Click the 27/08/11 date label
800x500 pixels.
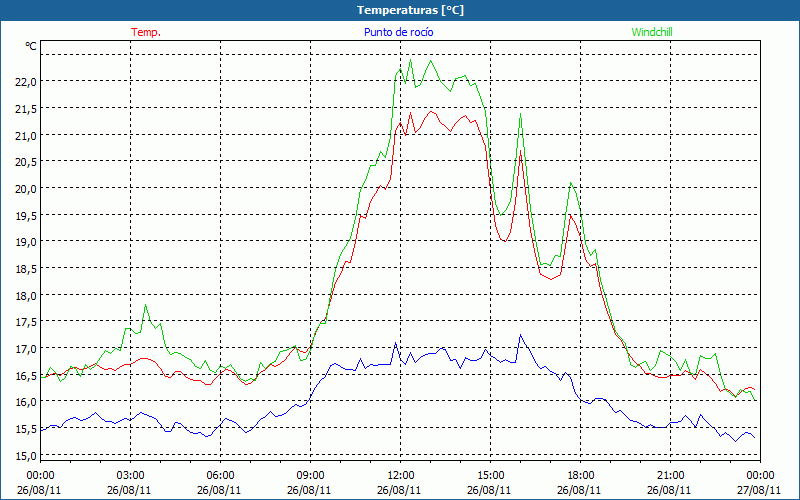pos(760,490)
